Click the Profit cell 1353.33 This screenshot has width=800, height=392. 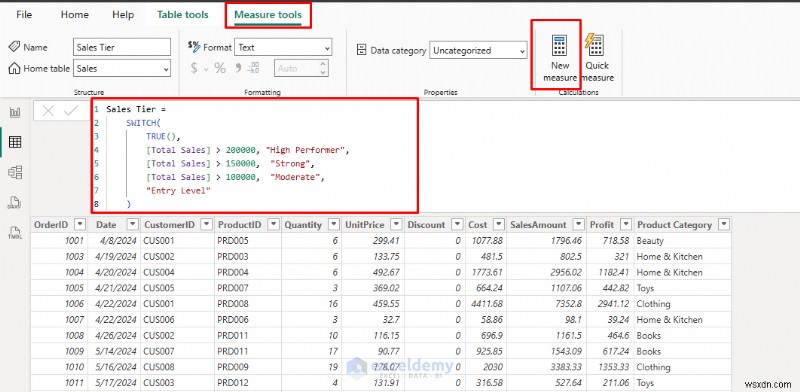tap(610, 367)
